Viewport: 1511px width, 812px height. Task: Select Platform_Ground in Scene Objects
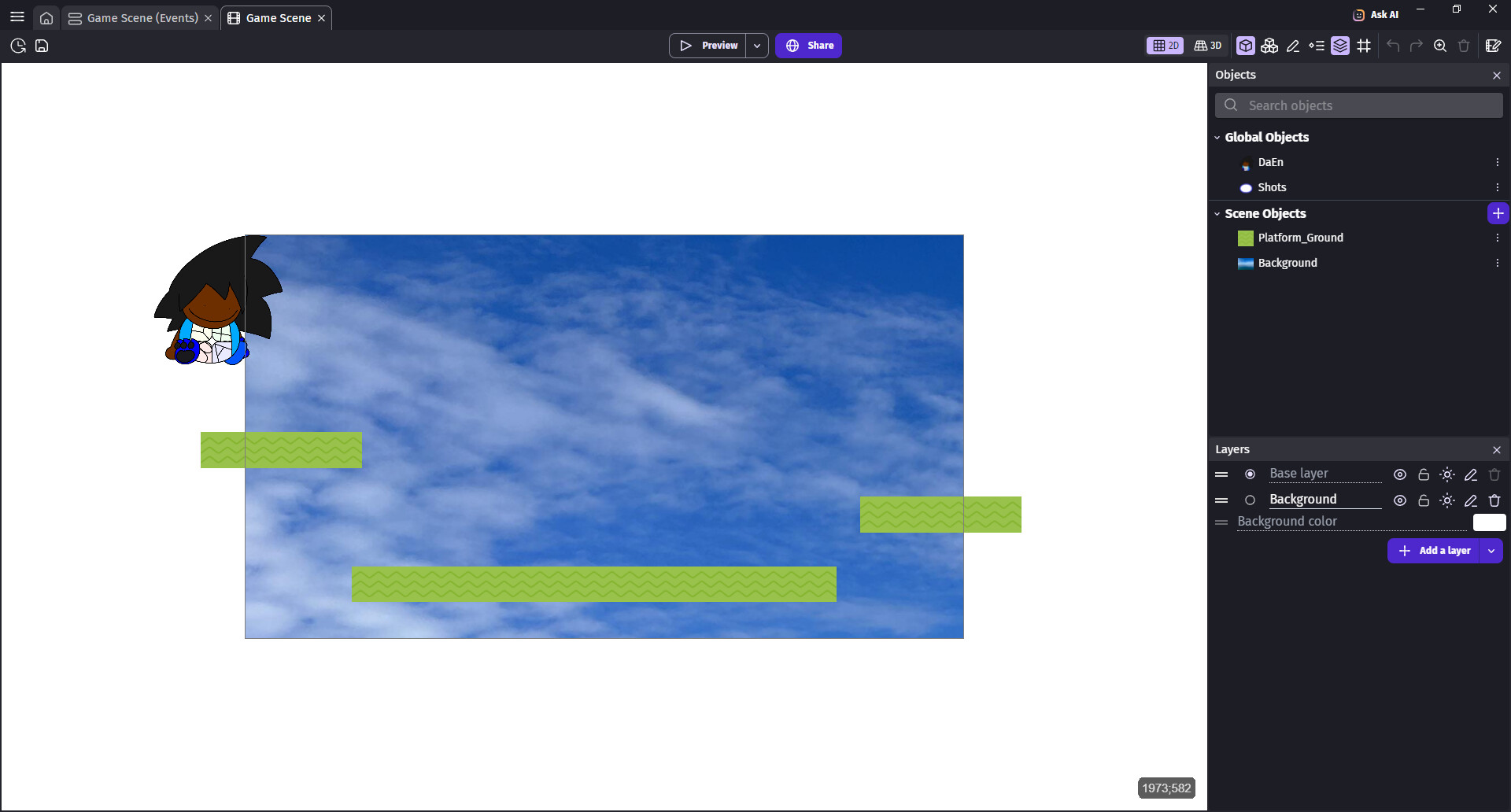[1300, 238]
